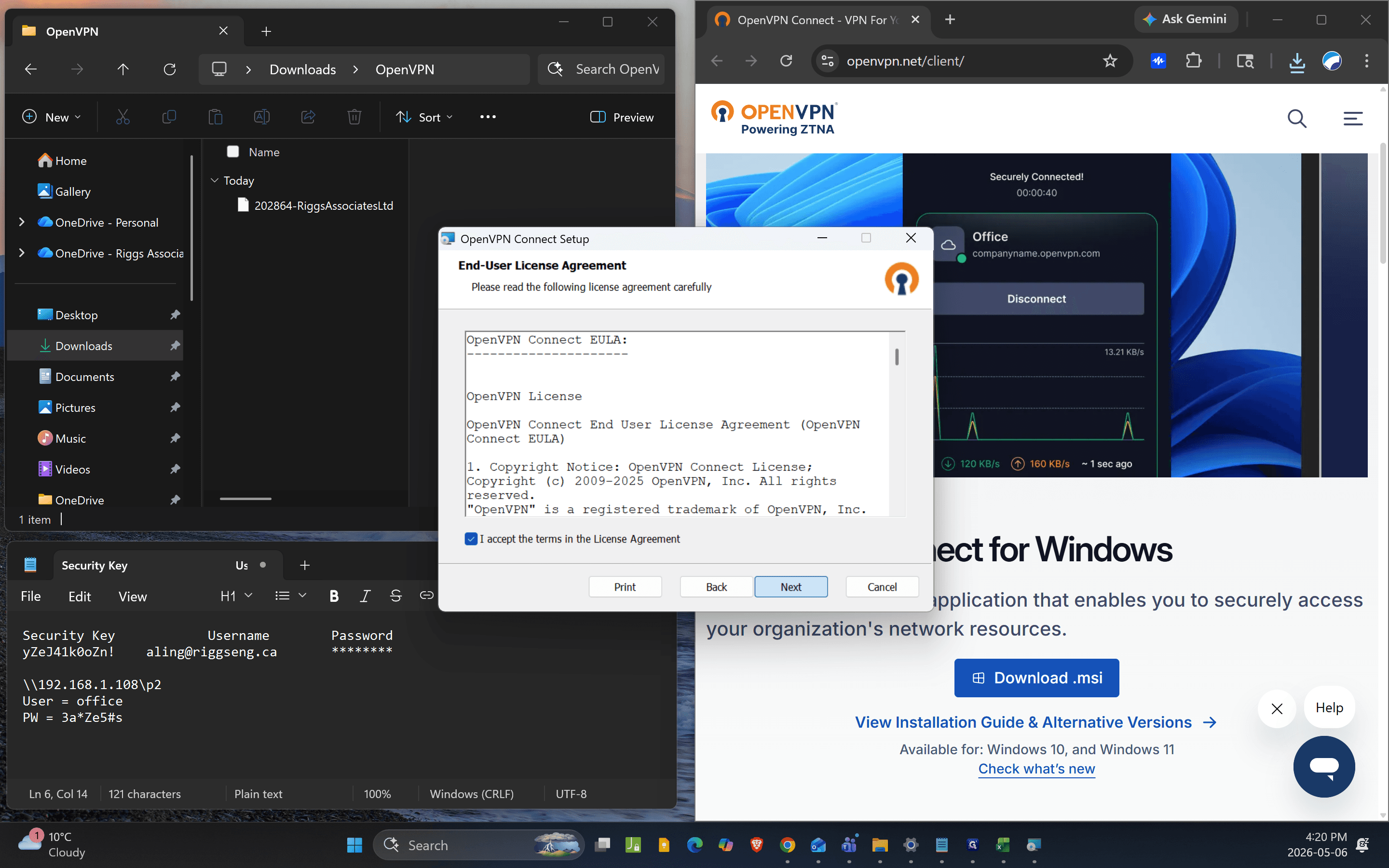Screen dimensions: 1389x868
Task: Toggle italic formatting in Notepad
Action: click(365, 597)
